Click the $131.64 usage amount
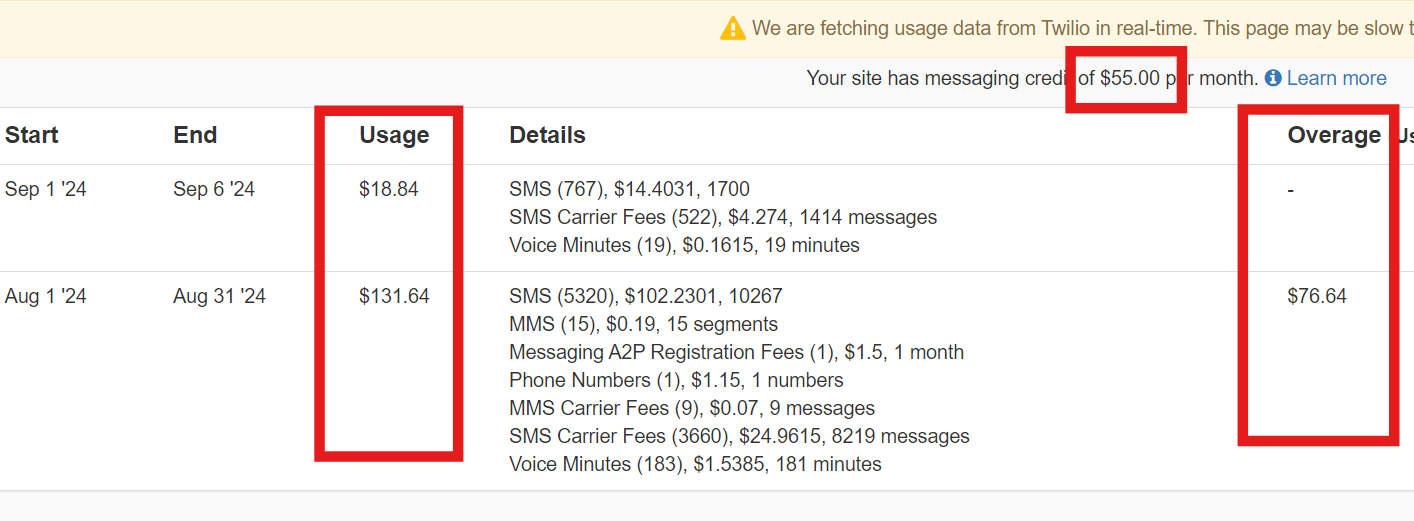This screenshot has width=1414, height=521. (x=394, y=296)
